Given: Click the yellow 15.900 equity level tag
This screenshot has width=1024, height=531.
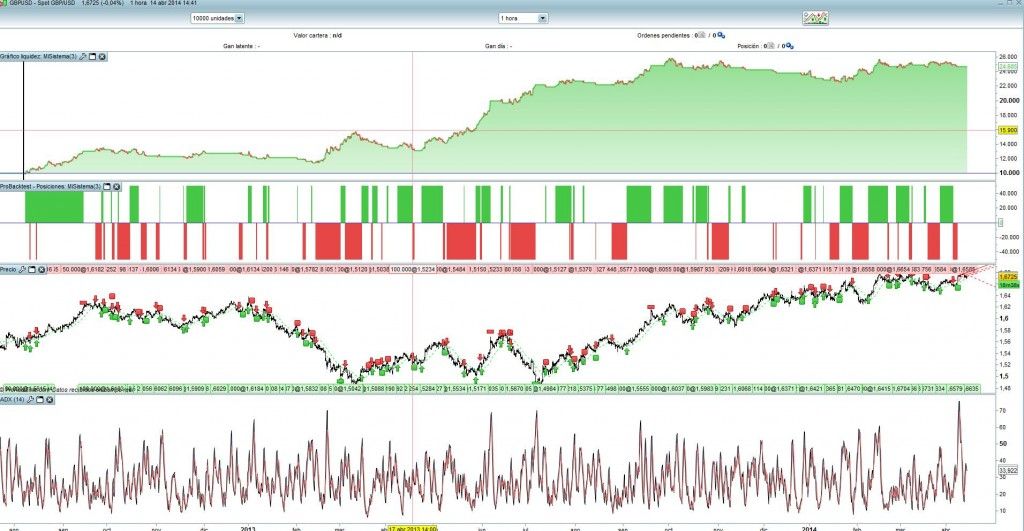Looking at the screenshot, I should tap(1008, 131).
